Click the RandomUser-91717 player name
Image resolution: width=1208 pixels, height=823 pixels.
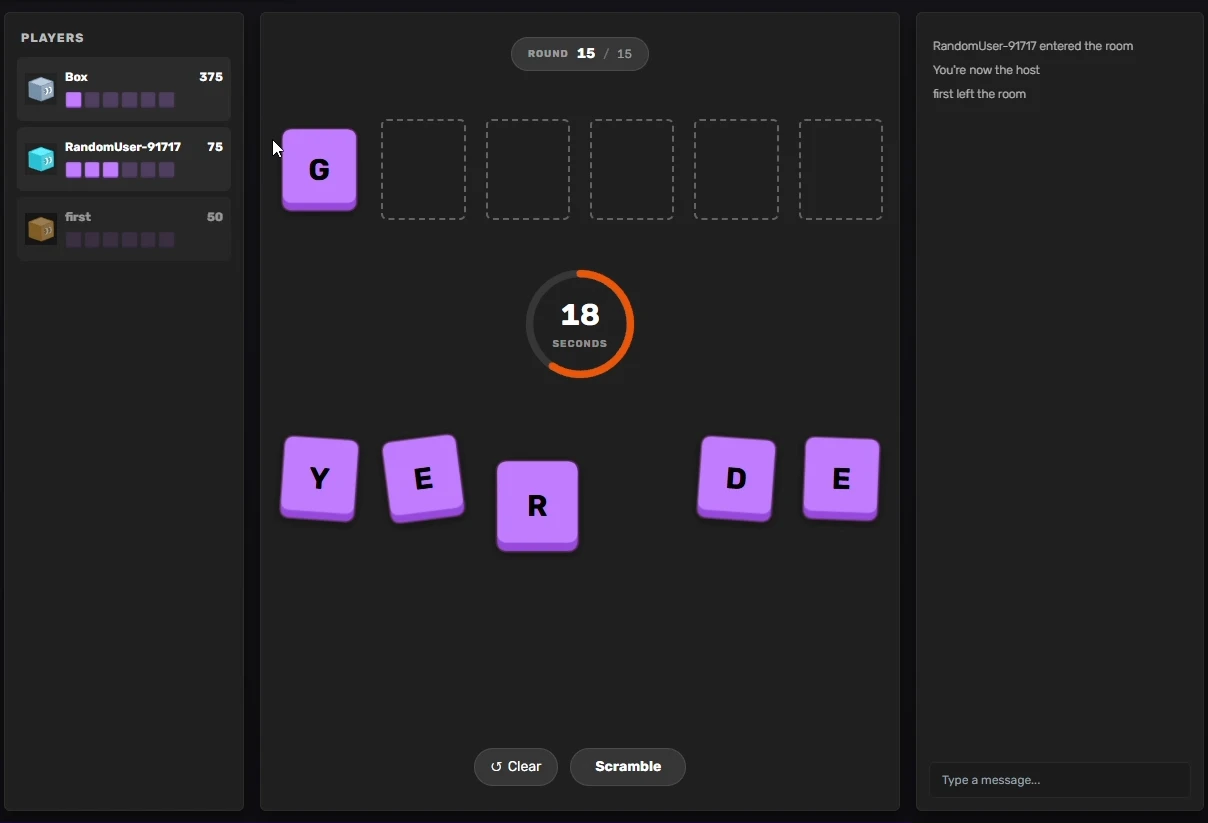point(123,147)
